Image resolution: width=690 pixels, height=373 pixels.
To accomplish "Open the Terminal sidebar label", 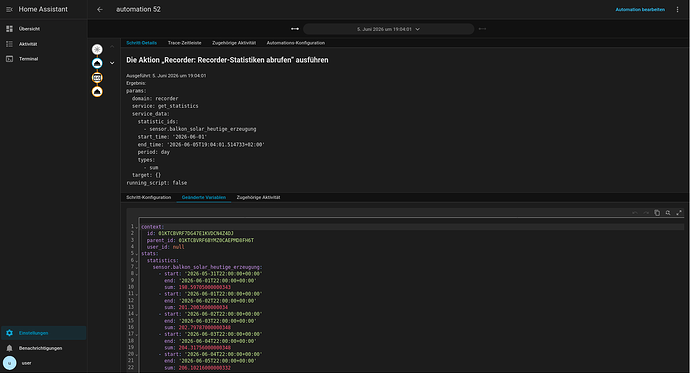I will point(28,59).
